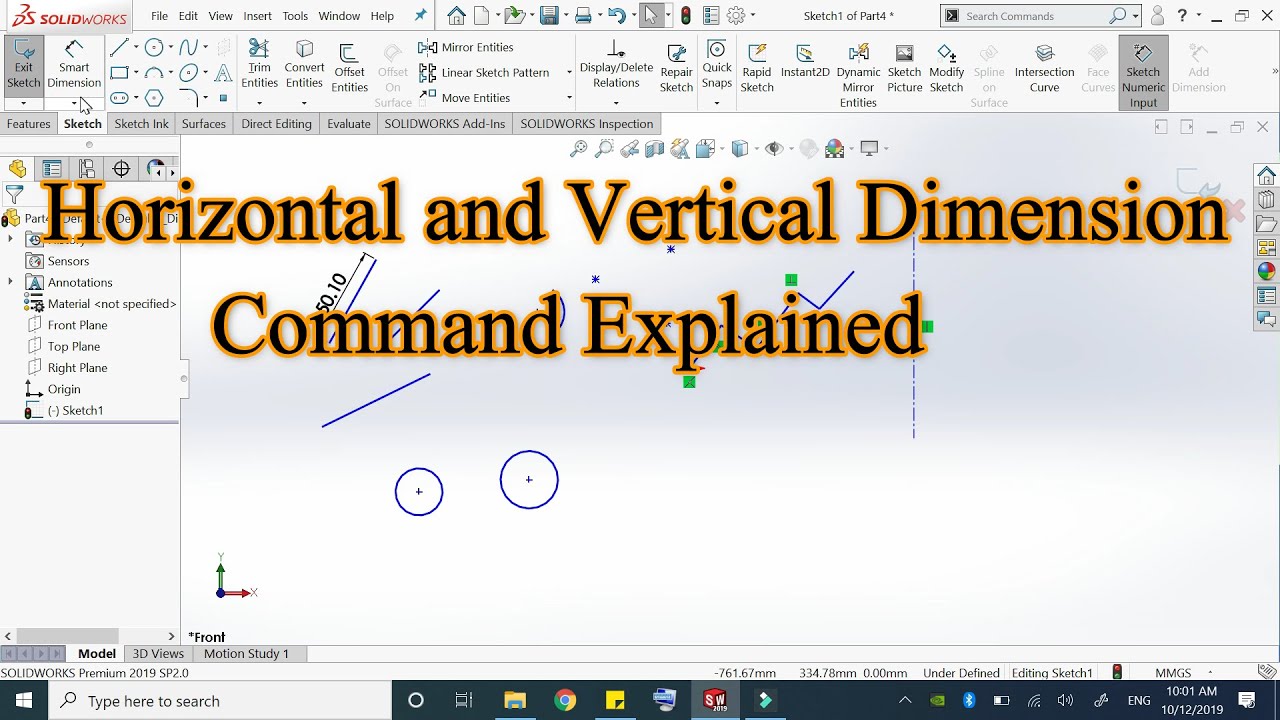Toggle Sketch Numeric Input off
The height and width of the screenshot is (720, 1280).
(1143, 74)
